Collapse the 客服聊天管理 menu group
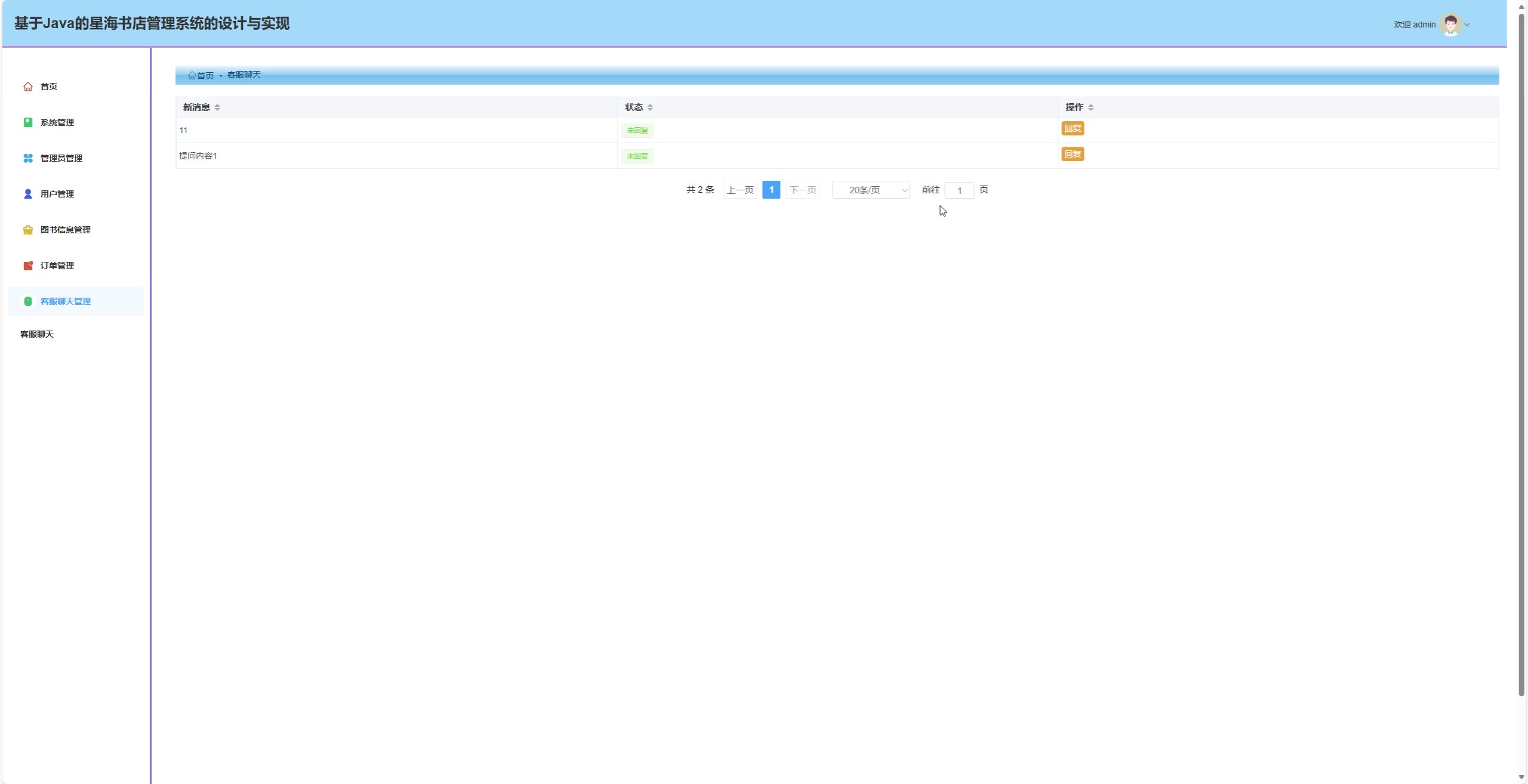 click(x=66, y=301)
